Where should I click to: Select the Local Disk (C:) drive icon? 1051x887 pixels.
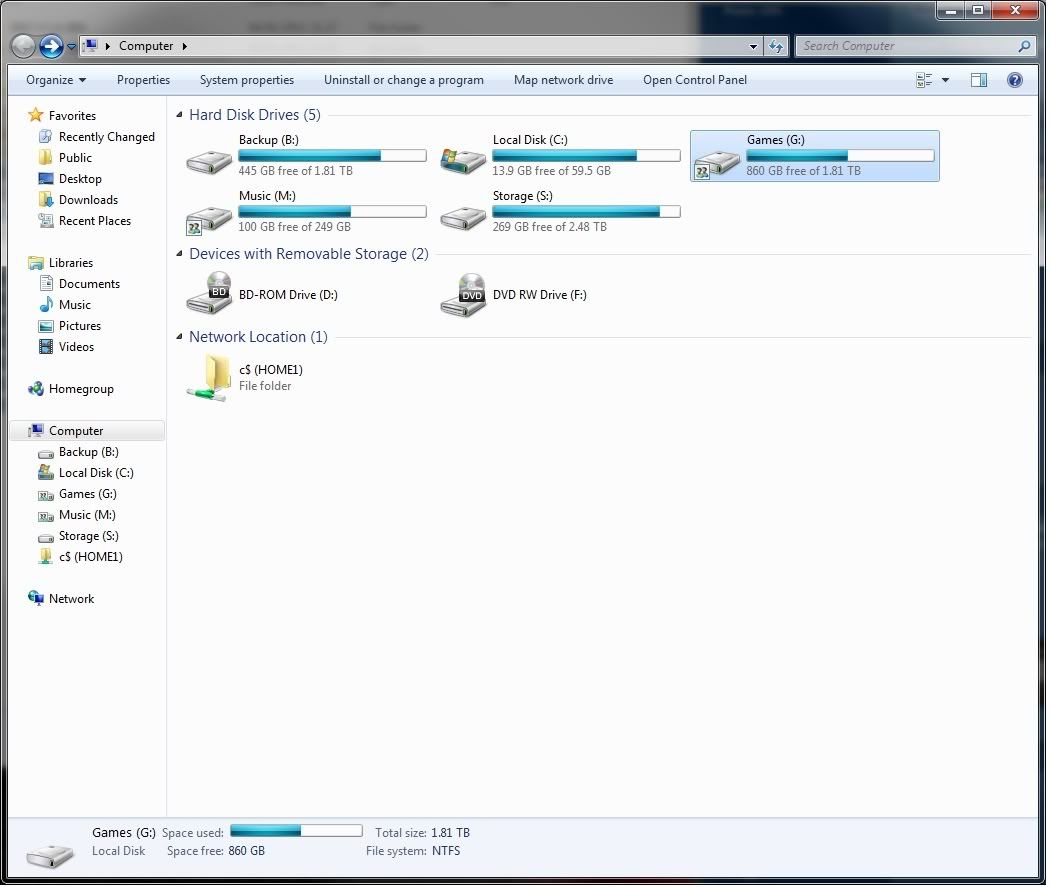coord(464,157)
